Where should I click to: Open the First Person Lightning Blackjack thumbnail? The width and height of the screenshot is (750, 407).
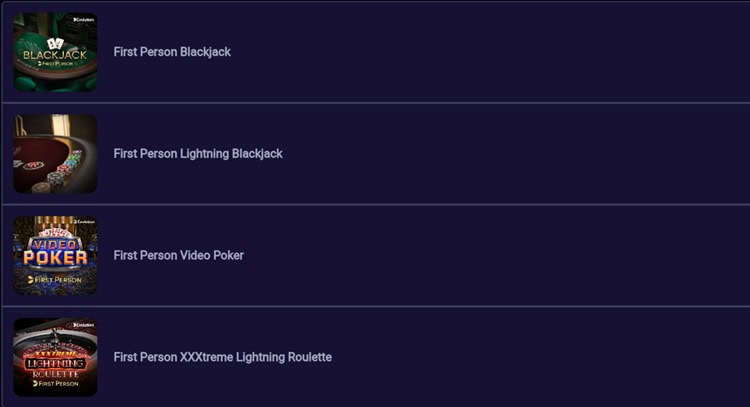pyautogui.click(x=55, y=154)
